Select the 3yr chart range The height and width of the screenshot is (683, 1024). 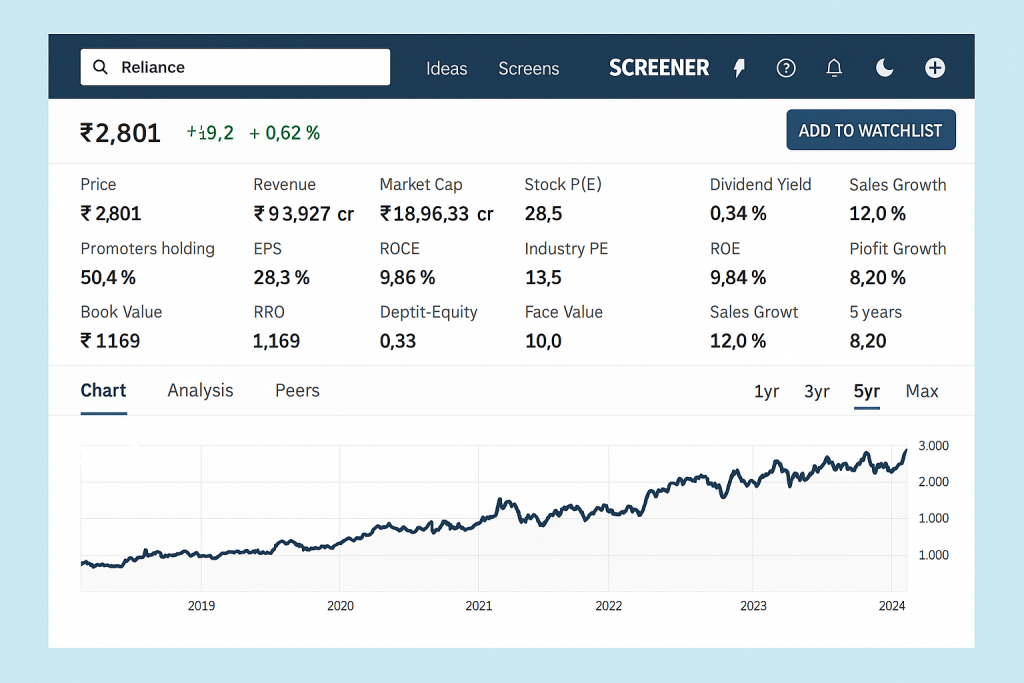pyautogui.click(x=816, y=391)
